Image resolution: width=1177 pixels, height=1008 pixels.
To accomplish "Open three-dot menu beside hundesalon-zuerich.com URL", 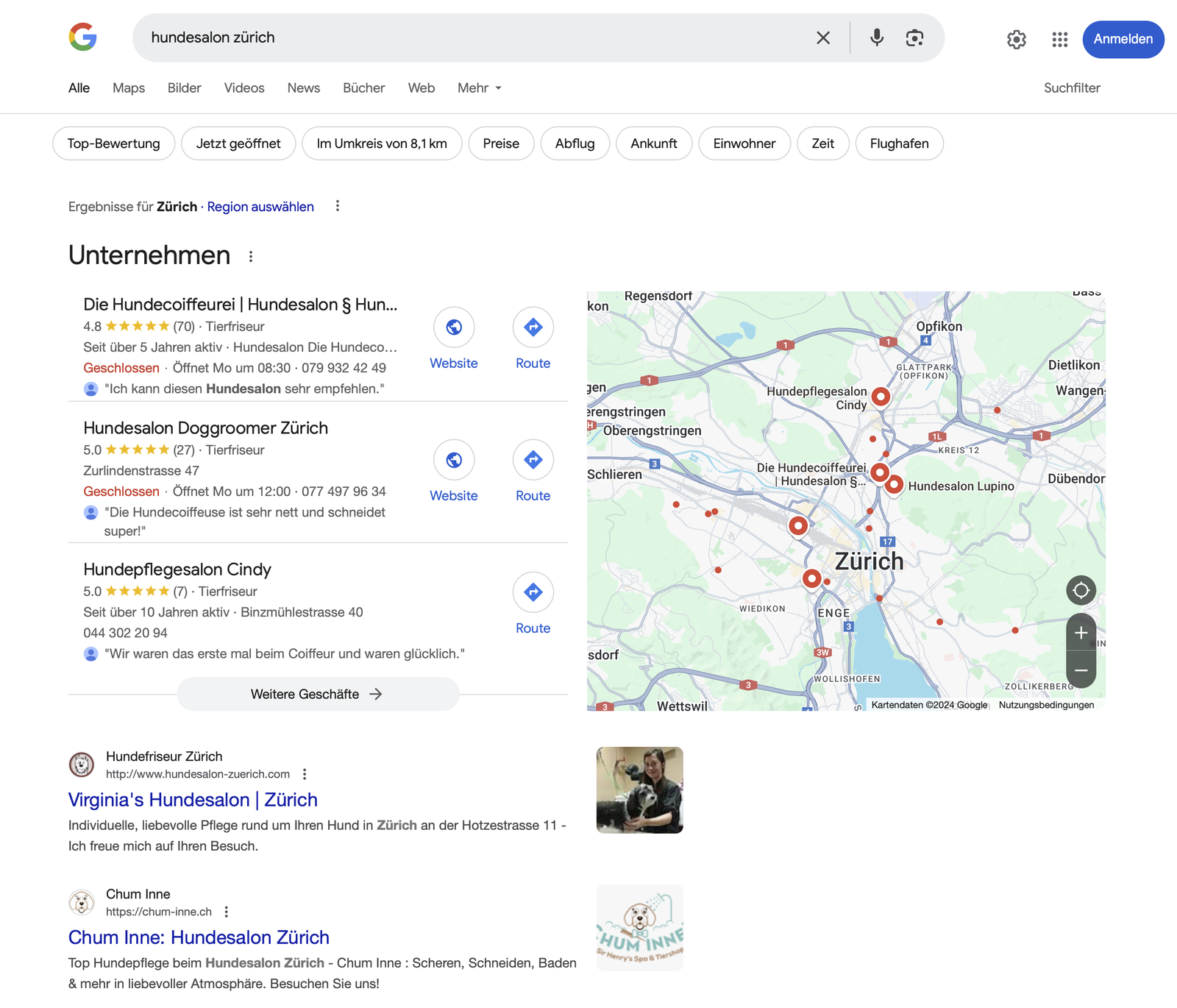I will pos(305,774).
